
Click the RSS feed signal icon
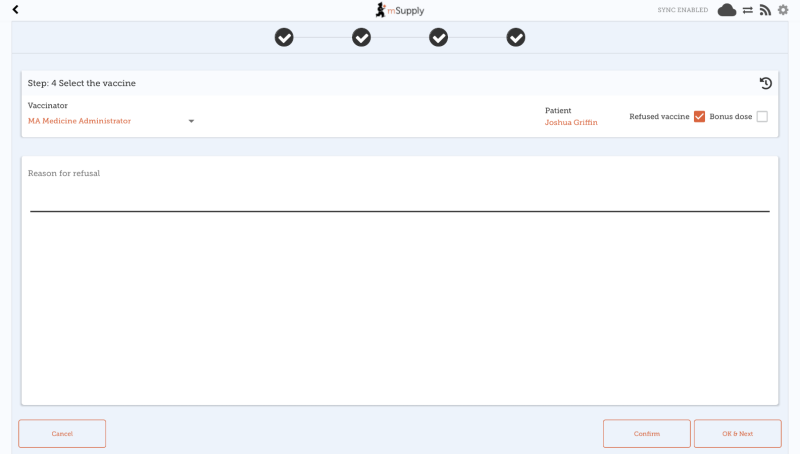tap(765, 10)
